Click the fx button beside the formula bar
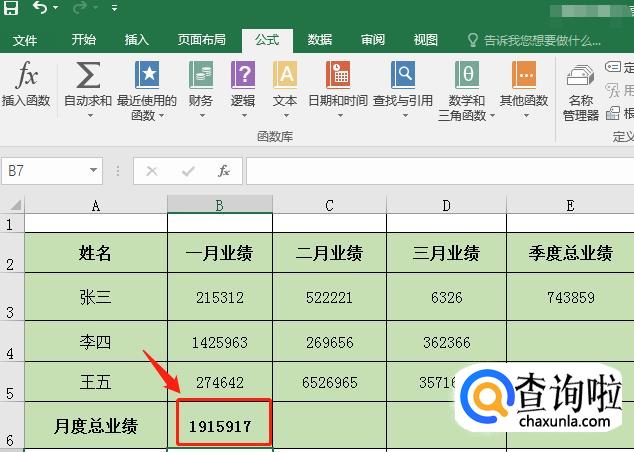Image resolution: width=634 pixels, height=452 pixels. 224,171
